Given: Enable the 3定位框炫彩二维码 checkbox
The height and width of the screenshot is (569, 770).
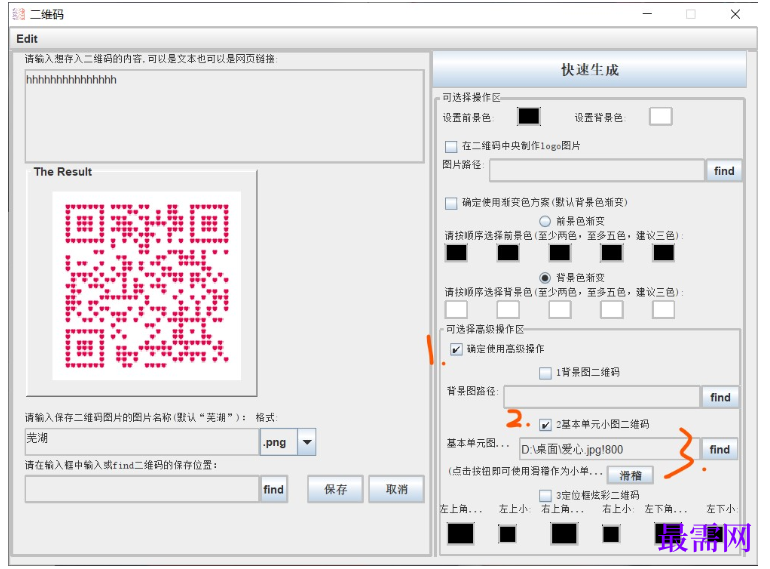Looking at the screenshot, I should [545, 495].
